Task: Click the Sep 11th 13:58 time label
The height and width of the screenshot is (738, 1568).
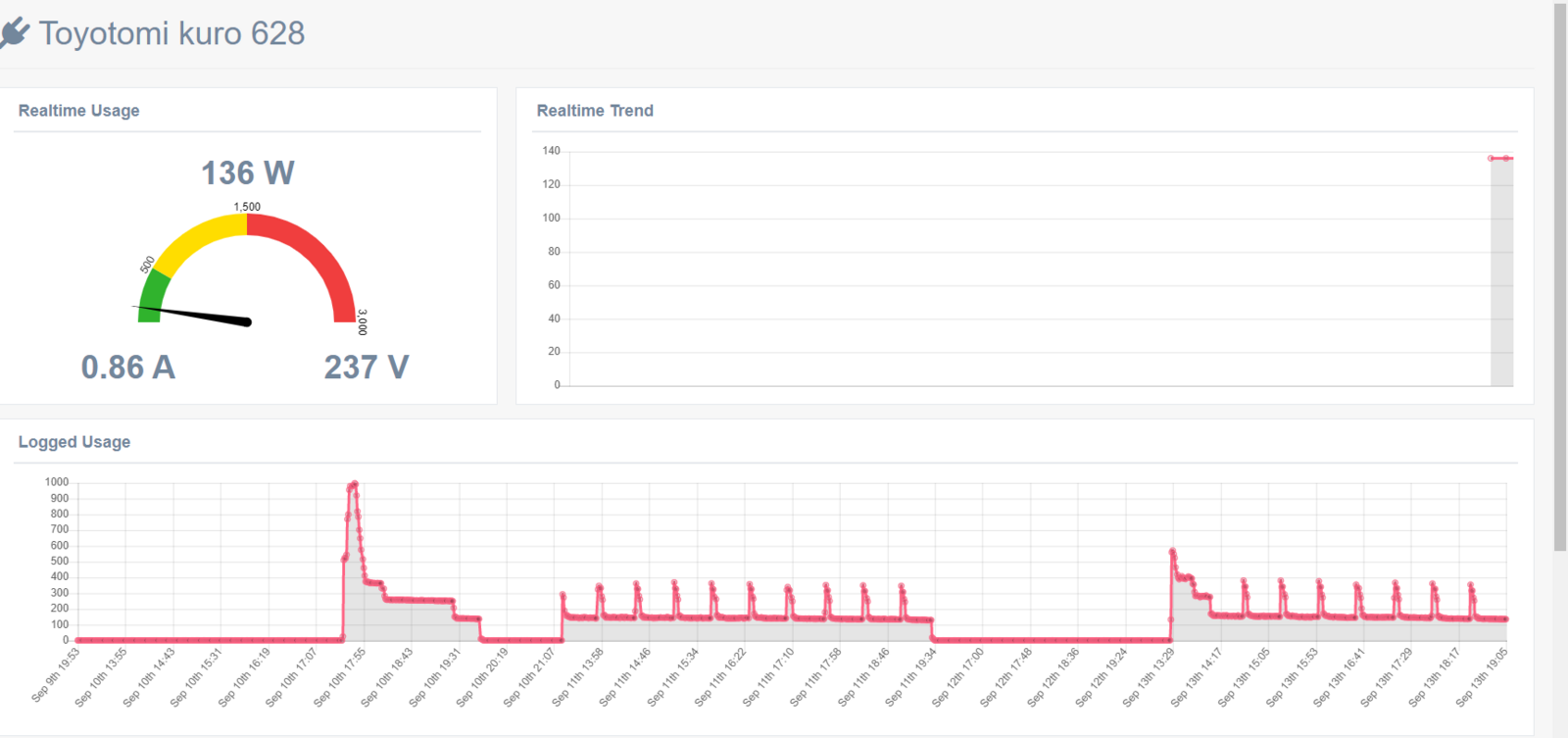Action: pos(577,677)
